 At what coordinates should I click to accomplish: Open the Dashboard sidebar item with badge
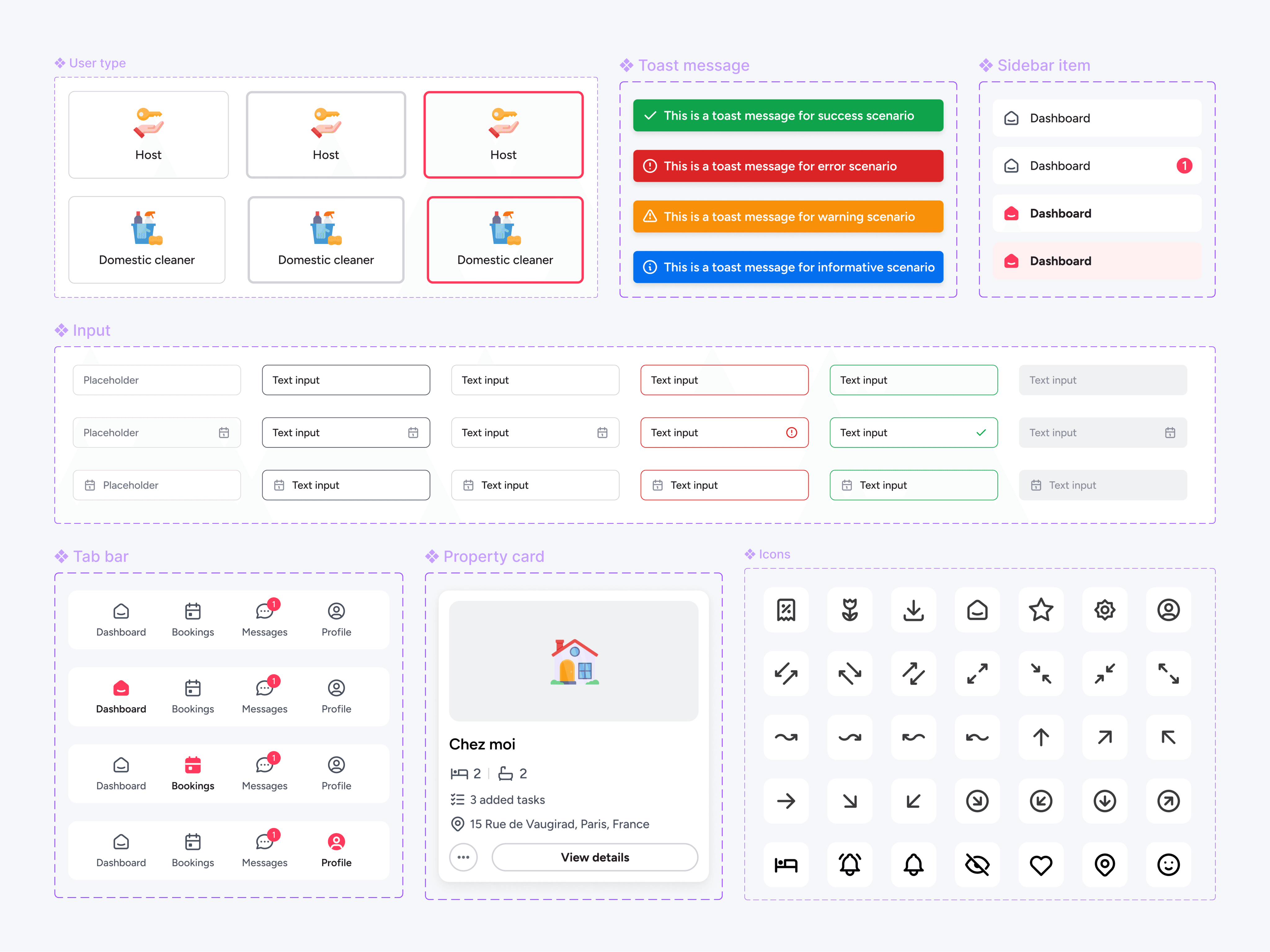pos(1097,166)
